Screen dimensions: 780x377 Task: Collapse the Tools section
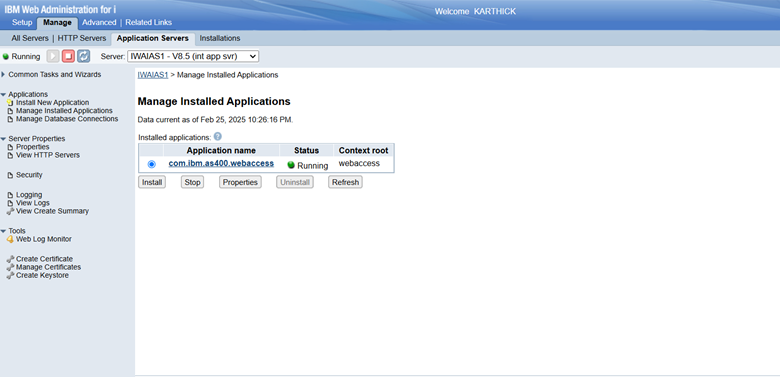coord(3,231)
